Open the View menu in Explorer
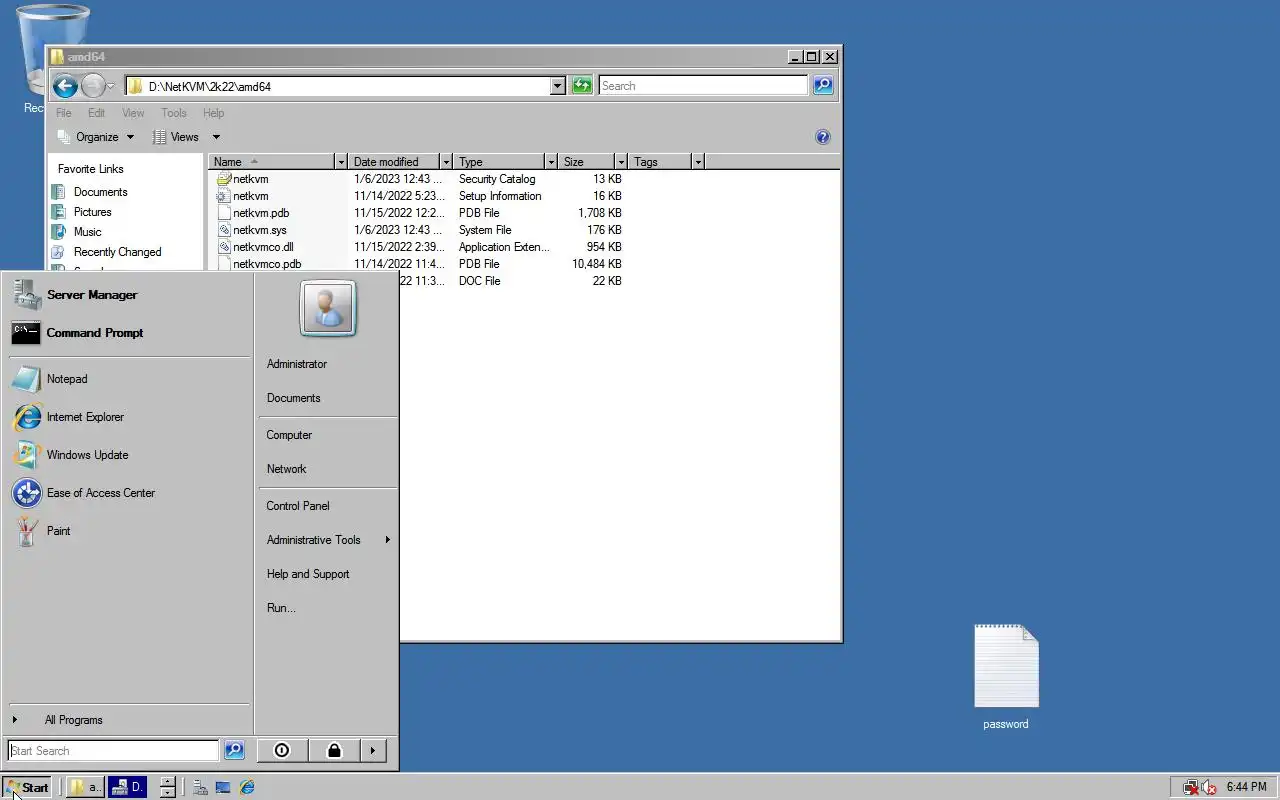The width and height of the screenshot is (1280, 800). point(133,113)
